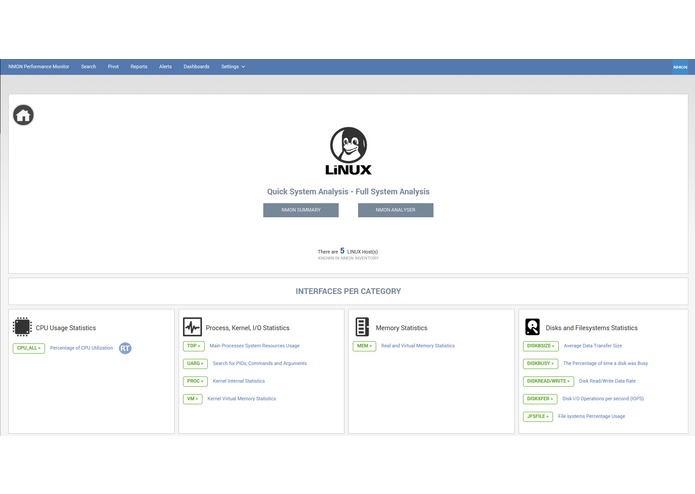Open the Settings menu

coord(233,67)
